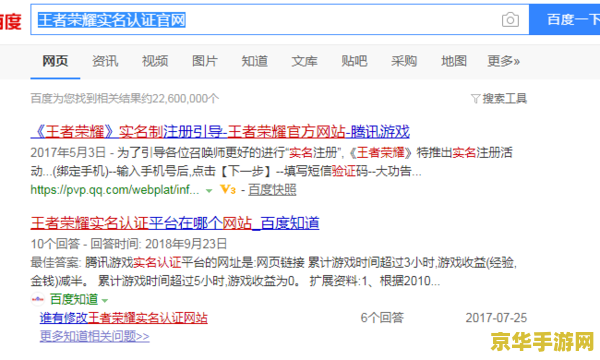Click the Baidu logo
Screen dimensions: 600x360
pos(10,21)
